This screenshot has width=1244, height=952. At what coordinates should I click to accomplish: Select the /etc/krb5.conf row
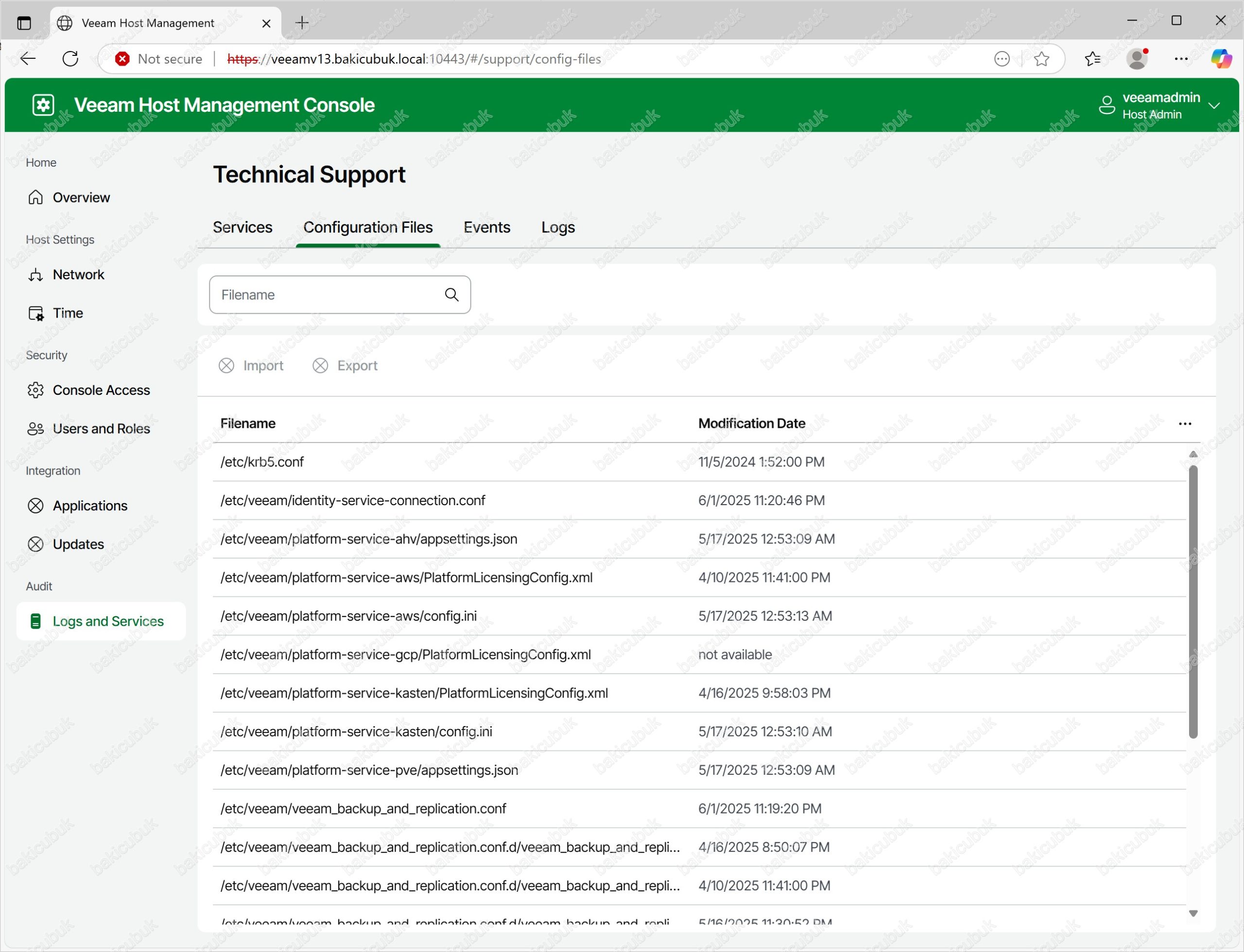click(699, 462)
